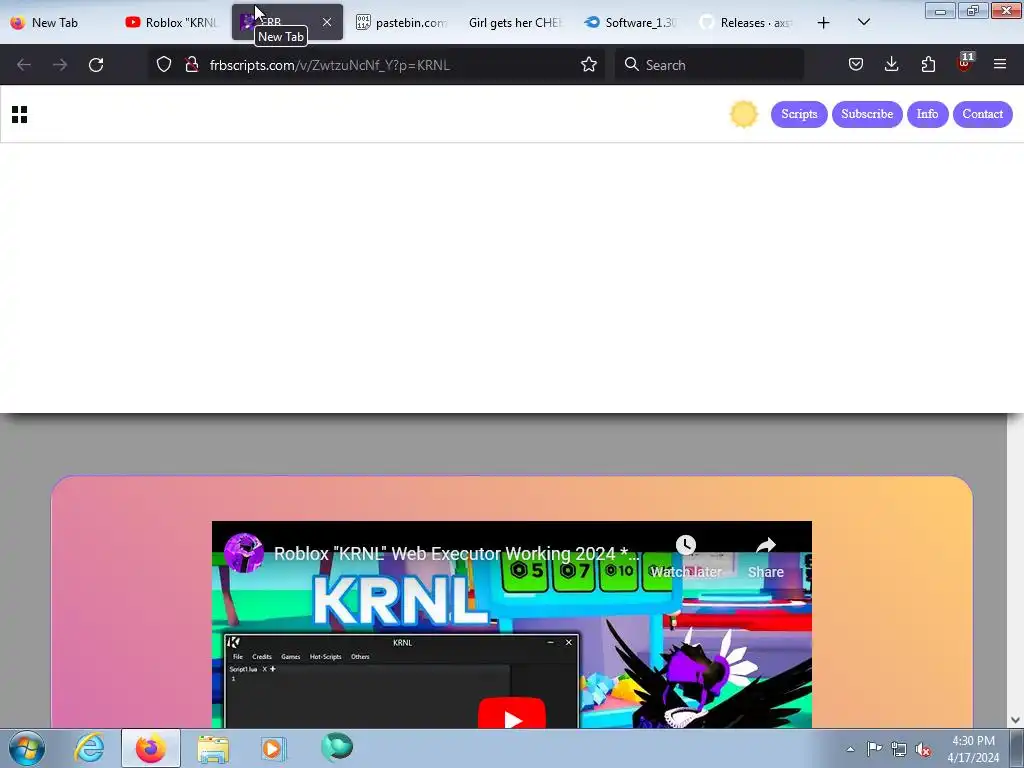This screenshot has height=768, width=1024.
Task: Click the muted volume tray icon
Action: (x=923, y=750)
